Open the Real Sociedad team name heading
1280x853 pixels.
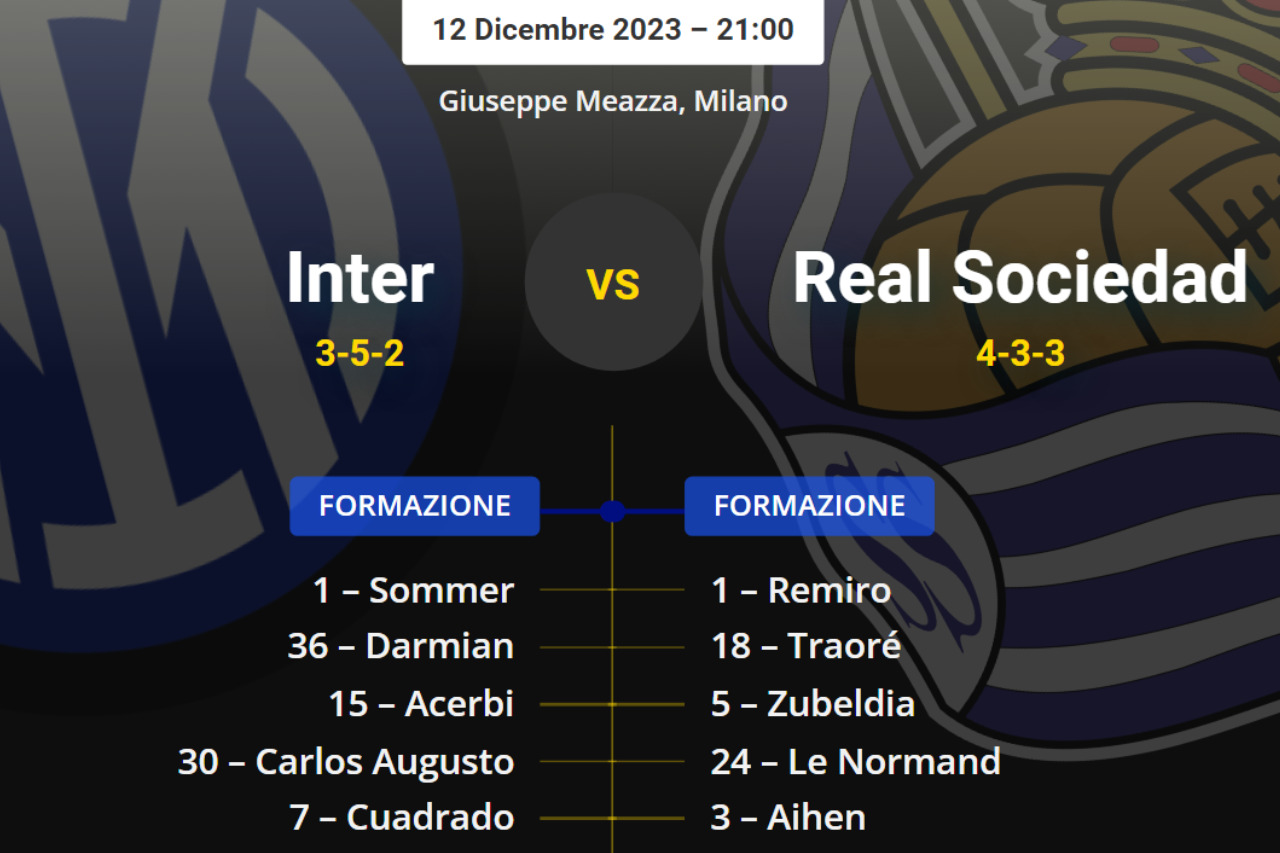1020,277
